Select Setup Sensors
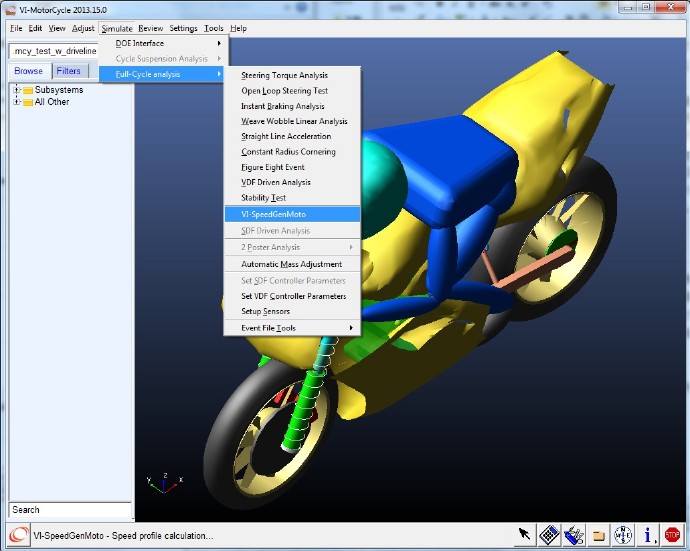 (x=292, y=311)
